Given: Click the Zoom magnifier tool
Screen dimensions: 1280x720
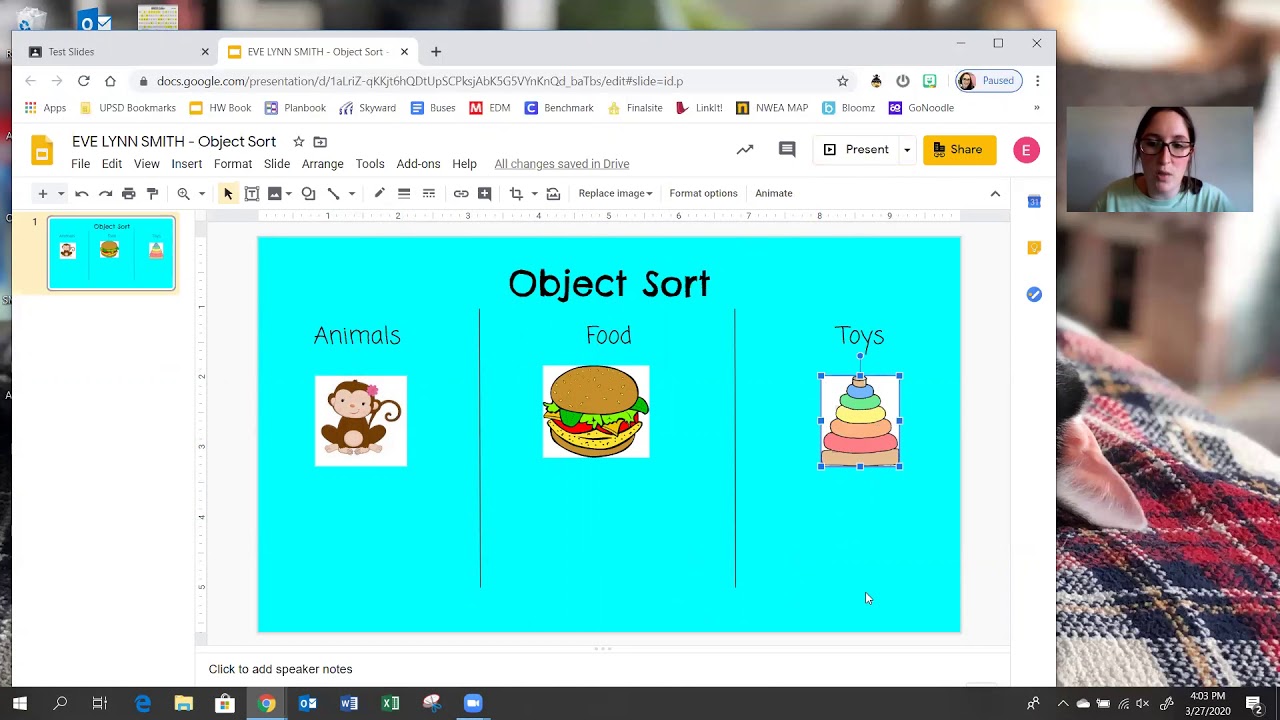Looking at the screenshot, I should [x=183, y=193].
